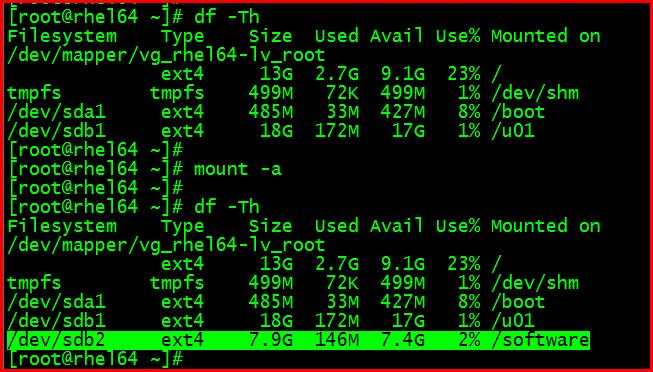Click /dev/sda1 in second df output

[x=56, y=302]
